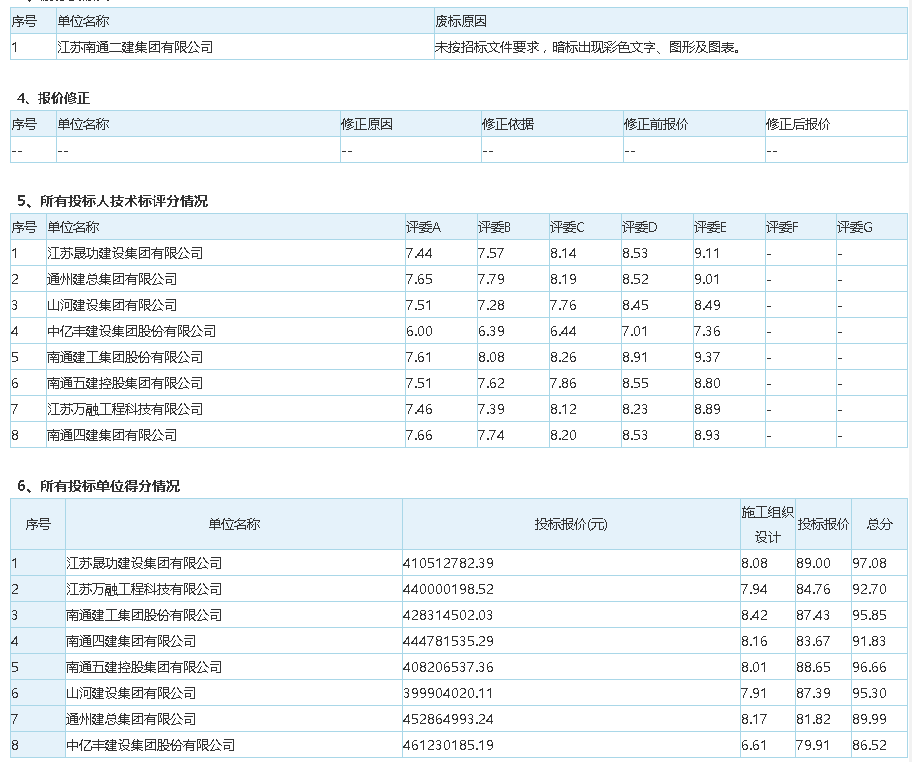Click the 评委E score 9.37
This screenshot has height=762, width=912.
[x=707, y=357]
